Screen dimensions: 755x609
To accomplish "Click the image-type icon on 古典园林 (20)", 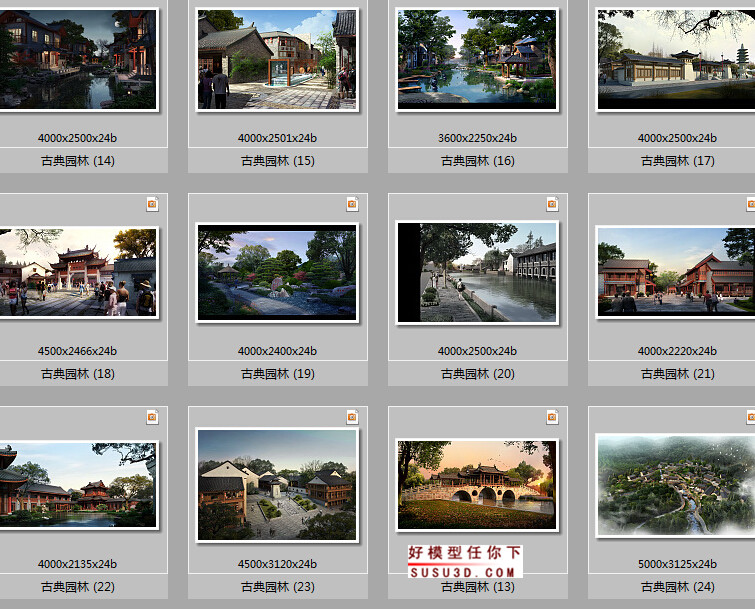I will pyautogui.click(x=552, y=204).
